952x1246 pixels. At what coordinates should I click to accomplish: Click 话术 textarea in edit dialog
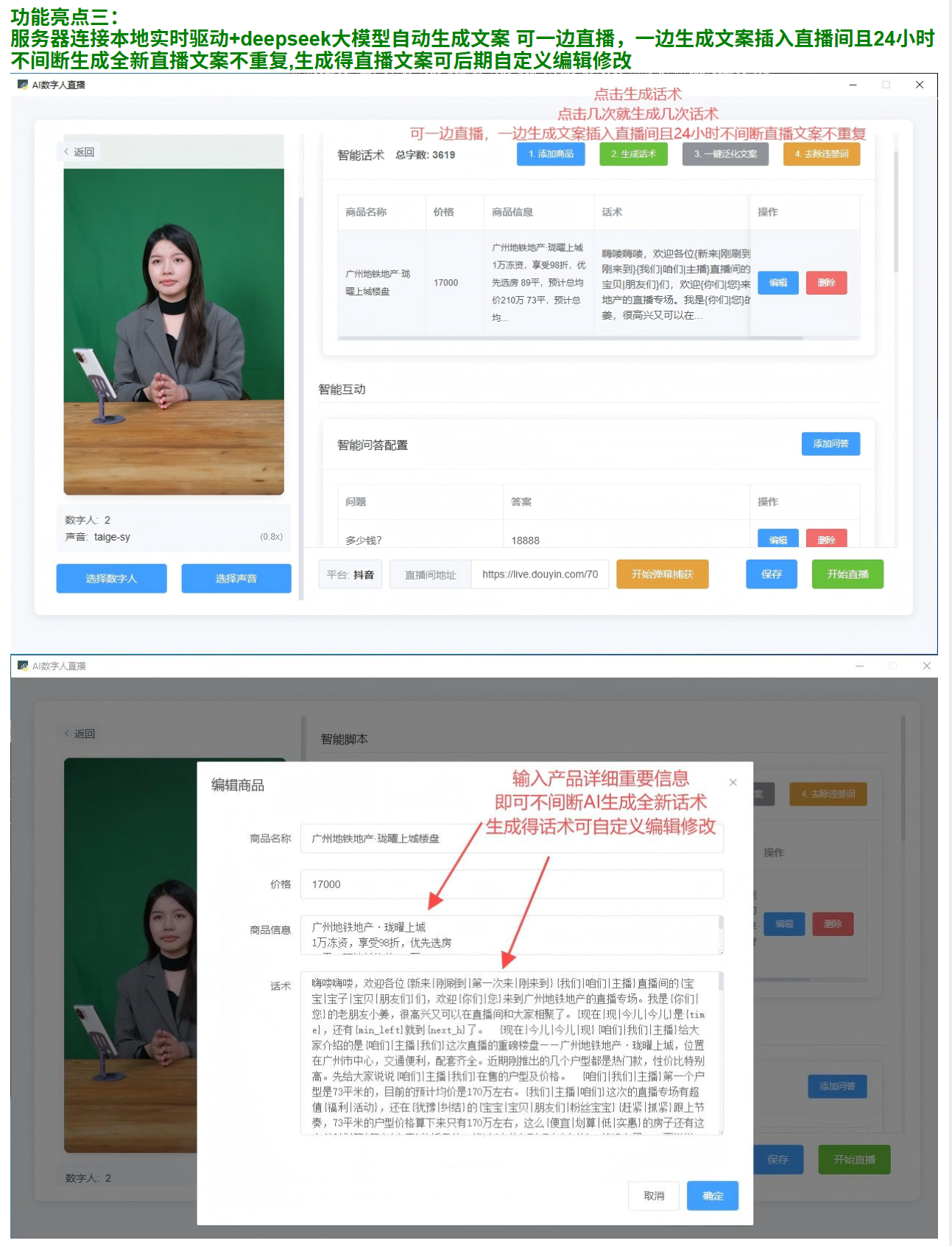(x=512, y=1053)
